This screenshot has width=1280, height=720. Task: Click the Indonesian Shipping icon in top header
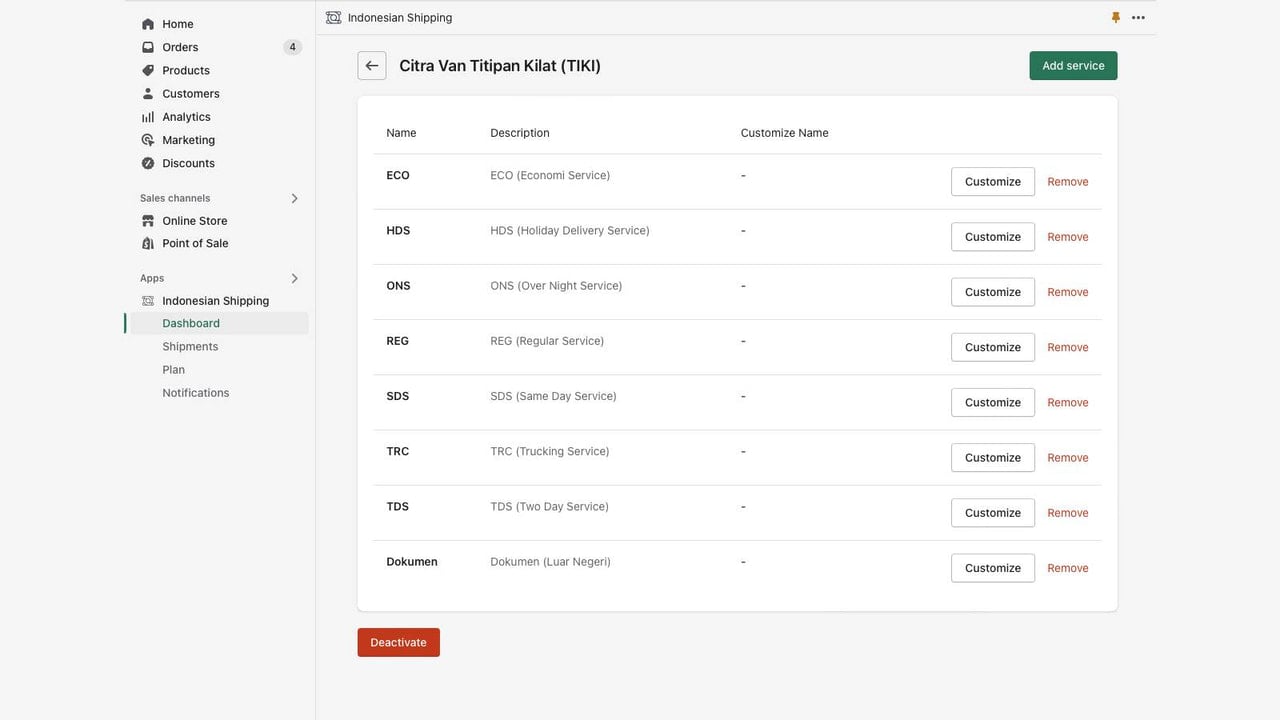coord(333,17)
